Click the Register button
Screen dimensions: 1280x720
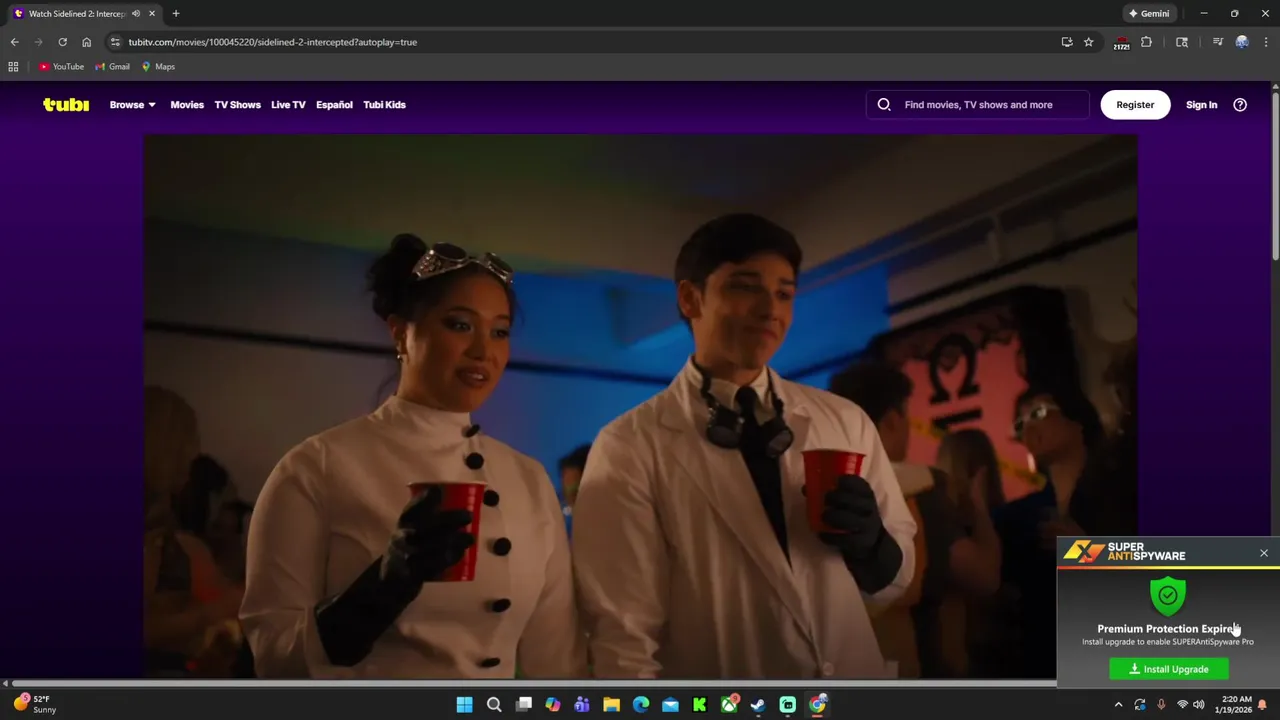(1135, 104)
